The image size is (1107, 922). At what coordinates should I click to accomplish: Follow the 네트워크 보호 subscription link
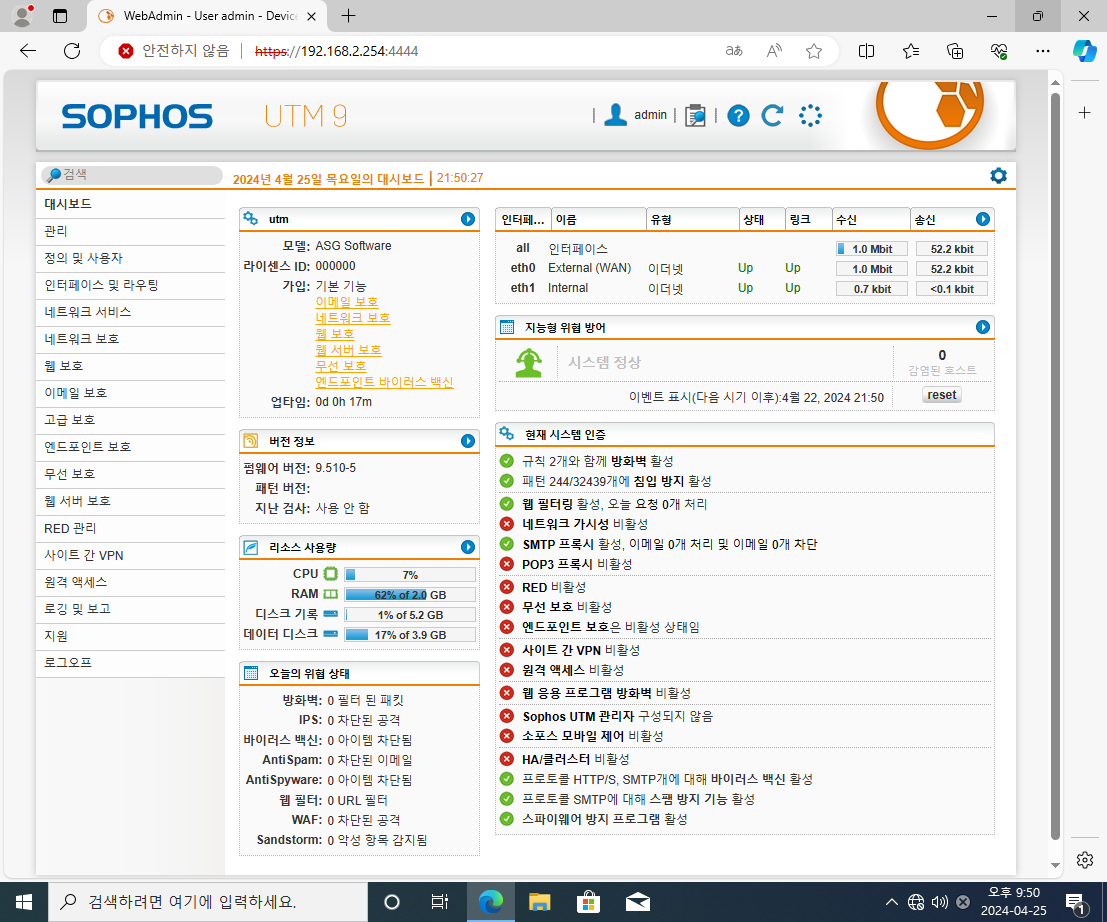coord(353,318)
